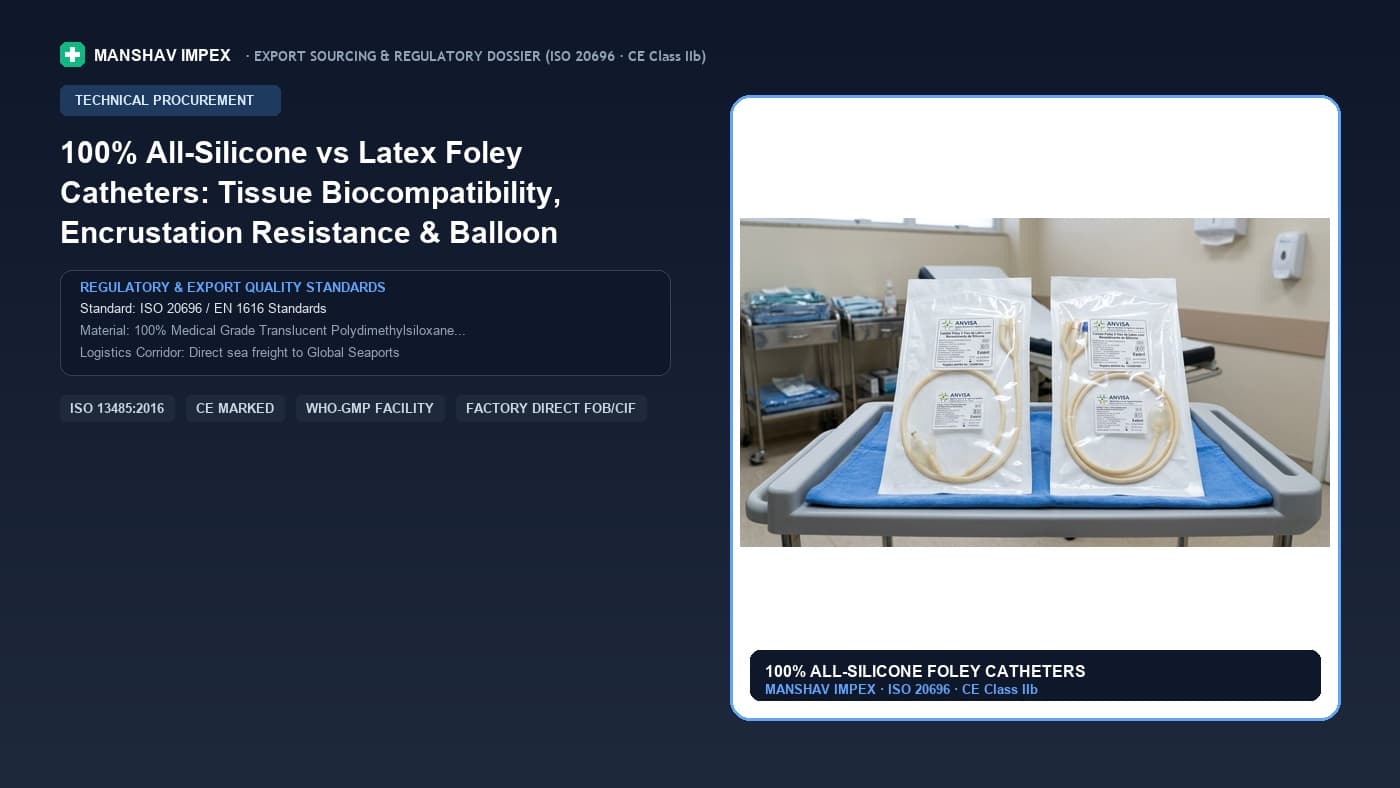Image resolution: width=1400 pixels, height=788 pixels.
Task: Select the Standard: ISO 20696 / EN 1616 line
Action: point(203,308)
